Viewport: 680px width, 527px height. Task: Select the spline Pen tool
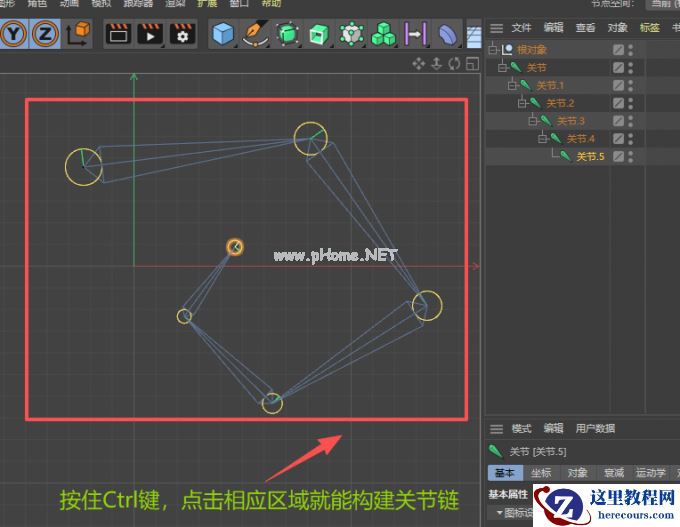(255, 34)
